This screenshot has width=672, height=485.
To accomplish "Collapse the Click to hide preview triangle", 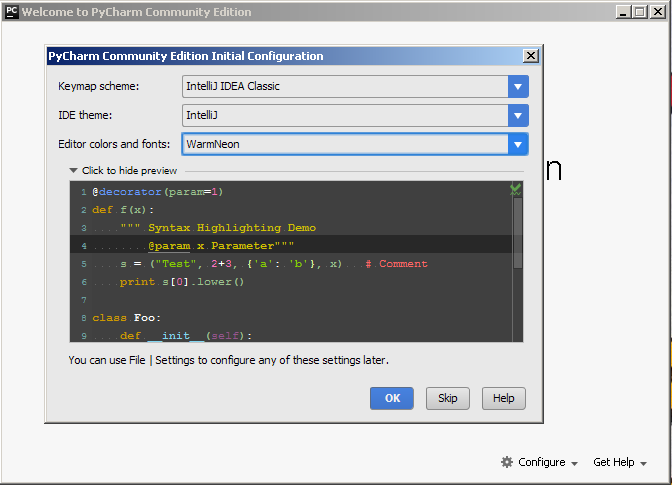I will tap(73, 171).
